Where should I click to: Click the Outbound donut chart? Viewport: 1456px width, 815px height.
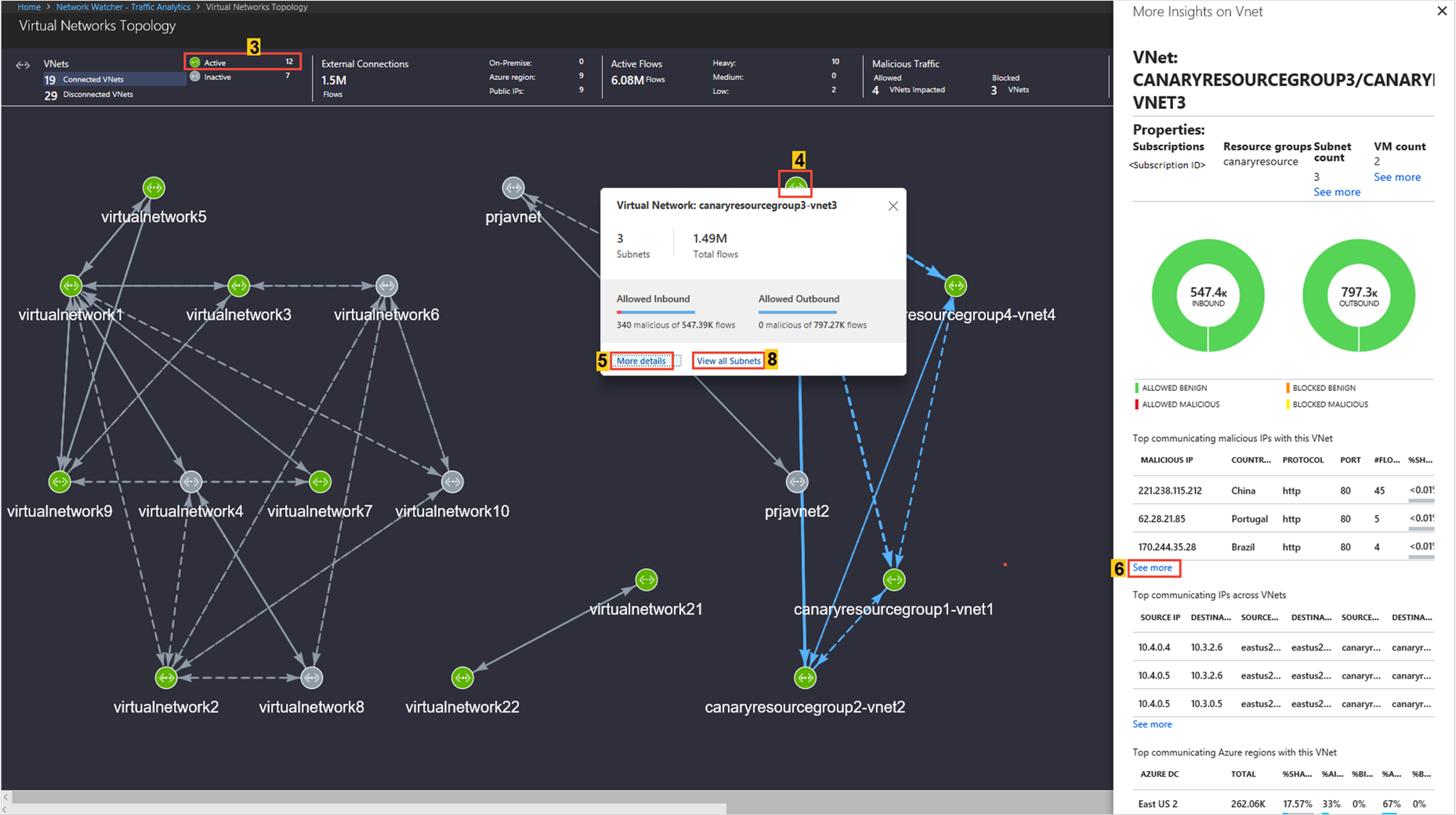pos(1359,295)
